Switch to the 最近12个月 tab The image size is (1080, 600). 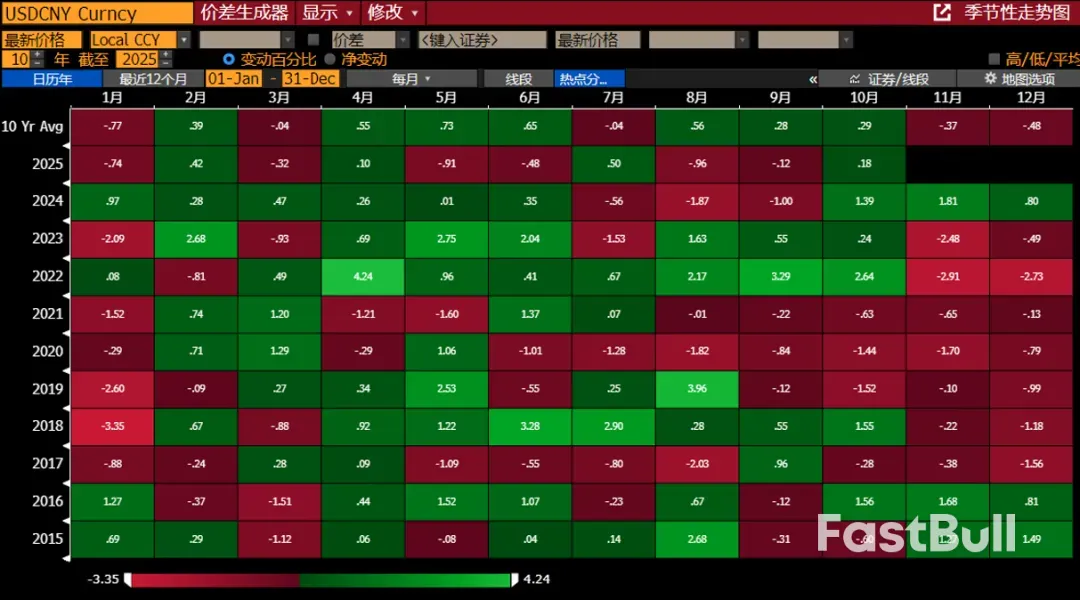coord(150,77)
